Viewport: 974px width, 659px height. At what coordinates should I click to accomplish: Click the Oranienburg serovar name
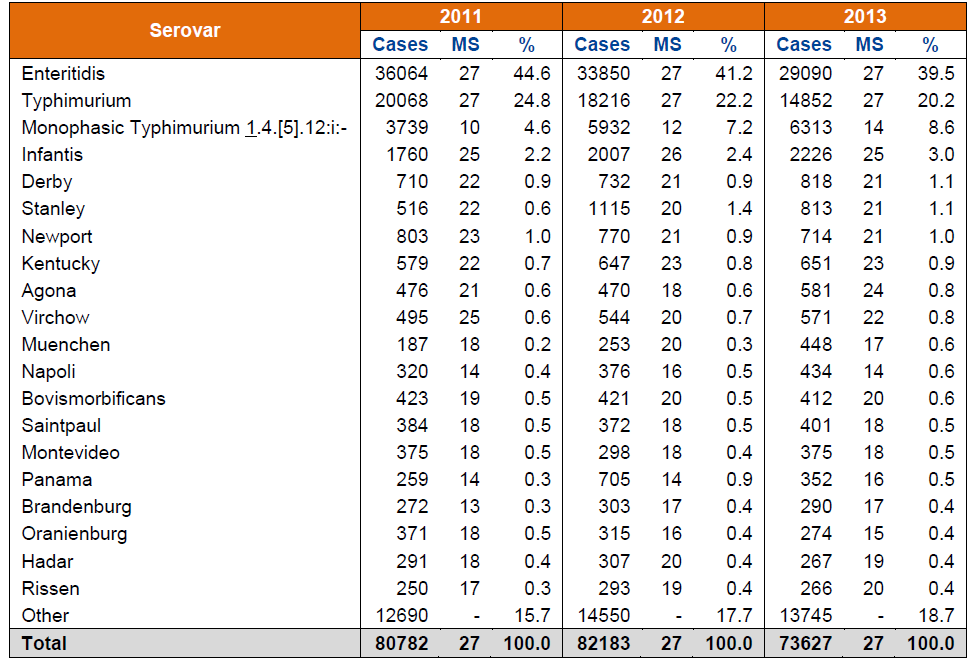(74, 534)
